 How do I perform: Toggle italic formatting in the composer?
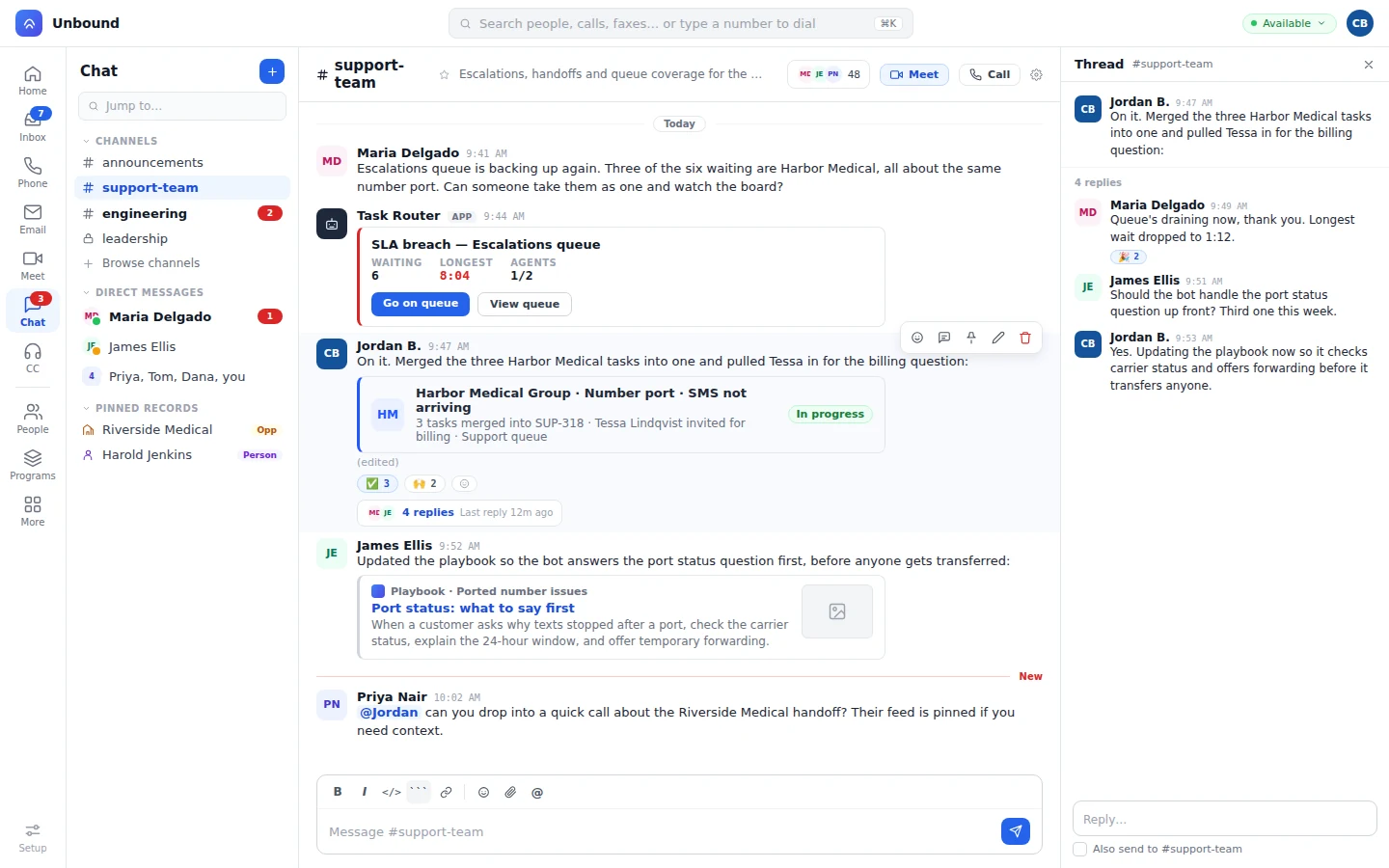point(365,793)
